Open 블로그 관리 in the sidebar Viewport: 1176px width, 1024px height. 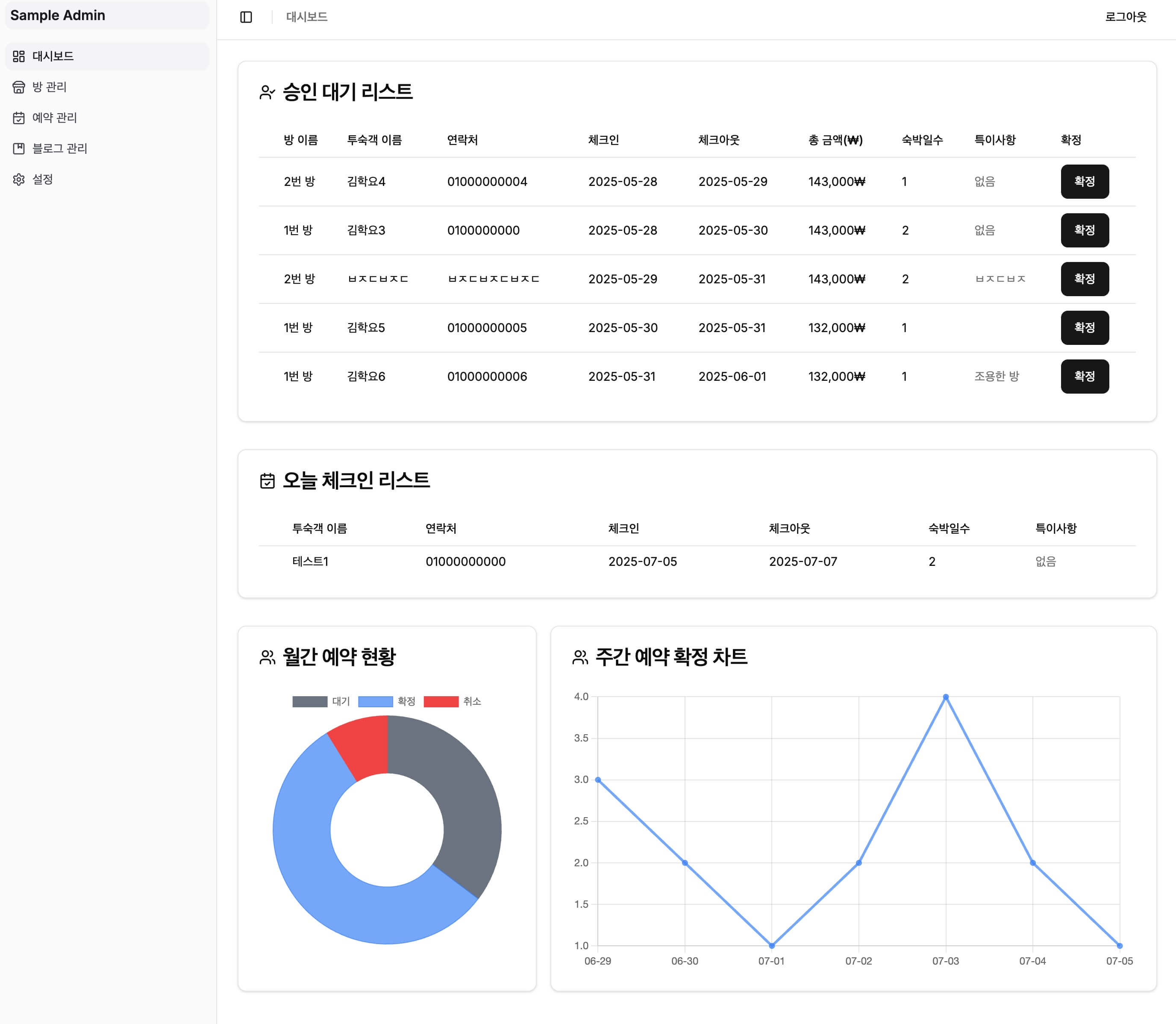tap(107, 149)
